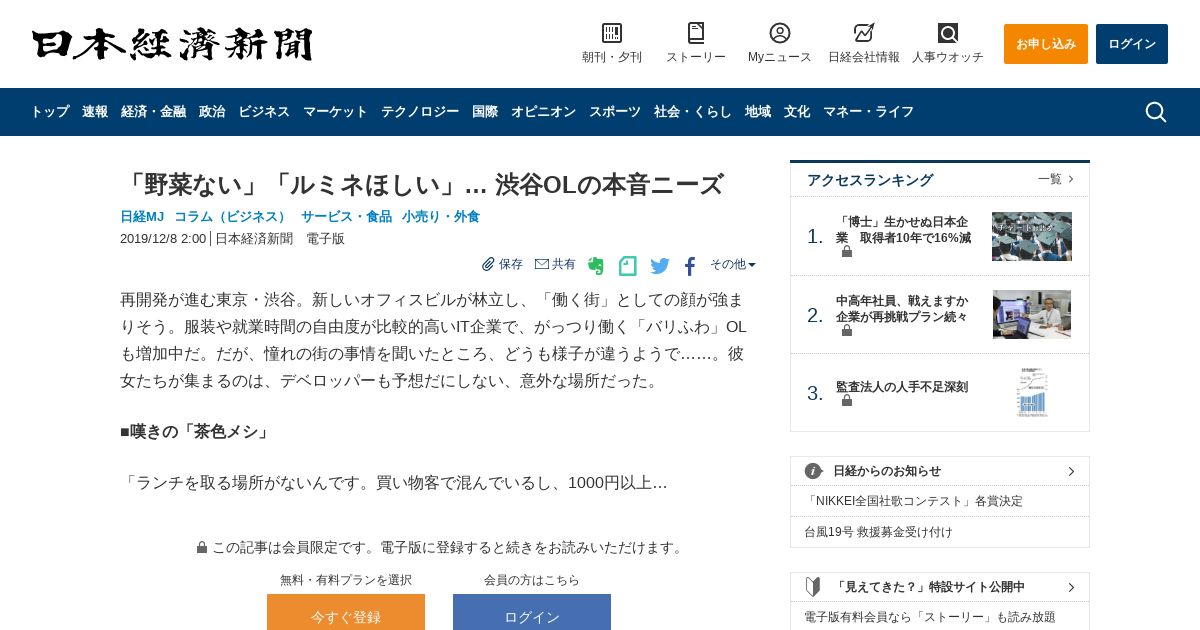
Task: Open 日経会社情報 chart icon
Action: 864,33
